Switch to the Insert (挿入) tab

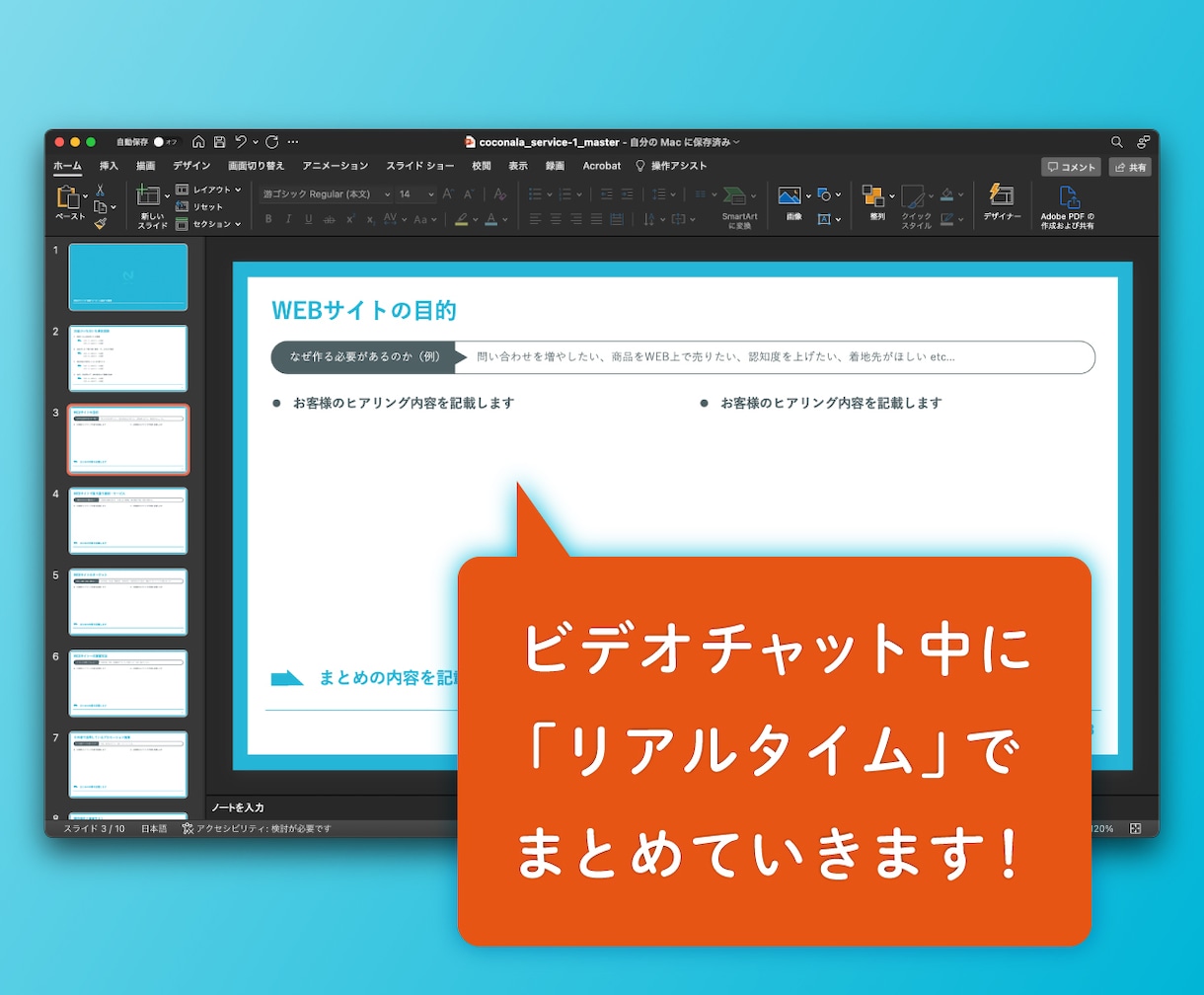point(109,166)
